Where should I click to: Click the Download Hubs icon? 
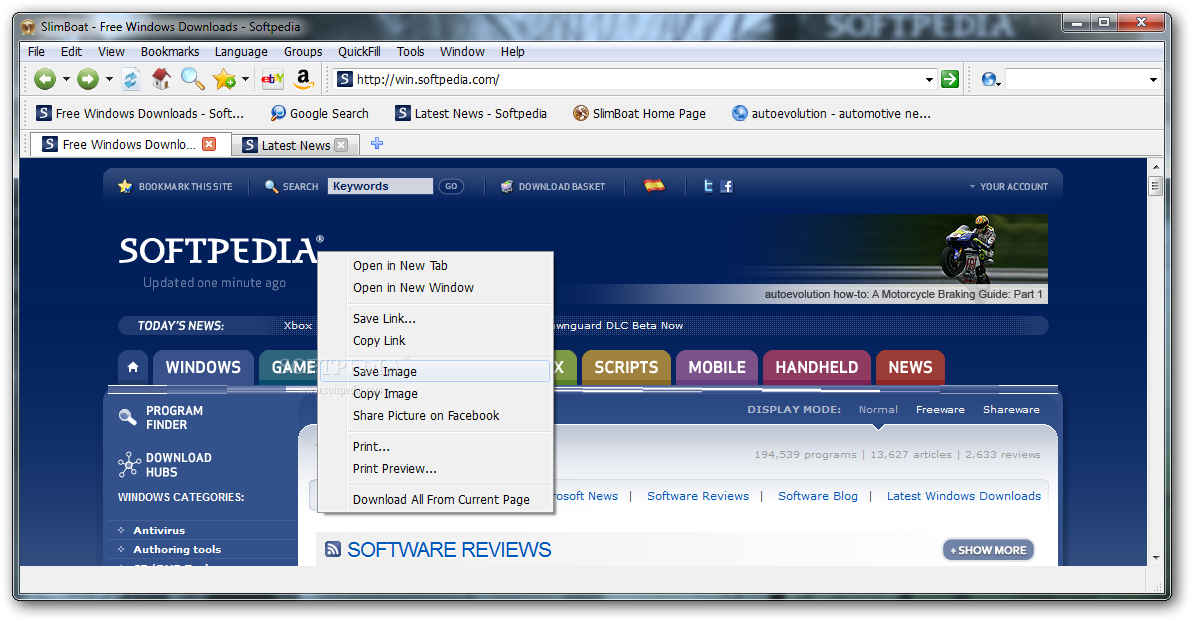tap(128, 464)
